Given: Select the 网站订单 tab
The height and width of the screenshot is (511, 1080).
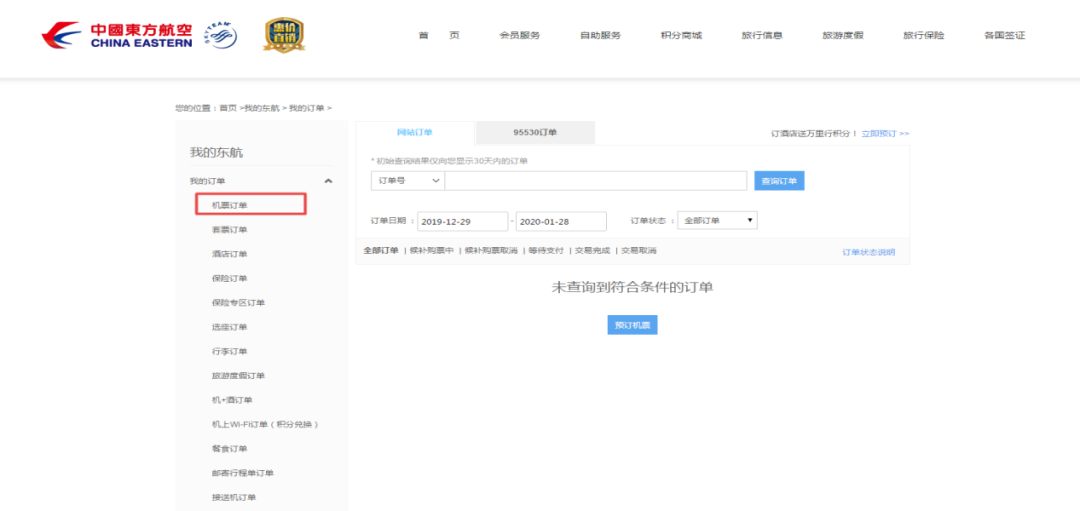Looking at the screenshot, I should point(415,132).
